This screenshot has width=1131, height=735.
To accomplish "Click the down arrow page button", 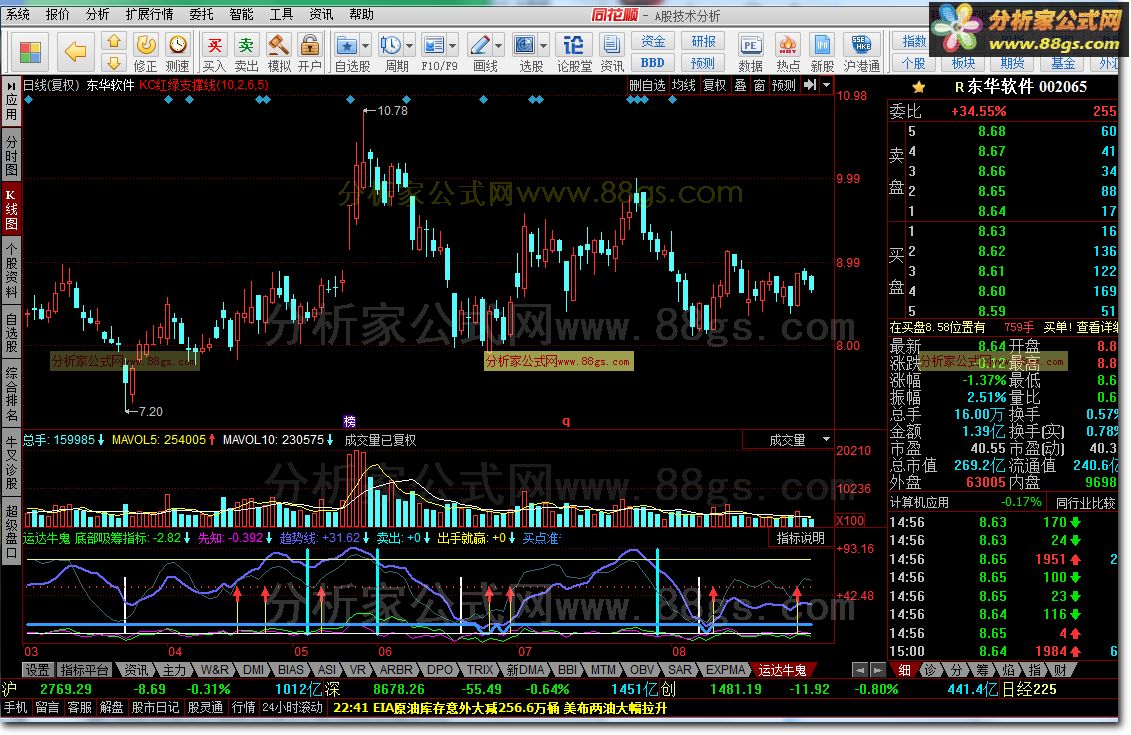I will coord(114,62).
